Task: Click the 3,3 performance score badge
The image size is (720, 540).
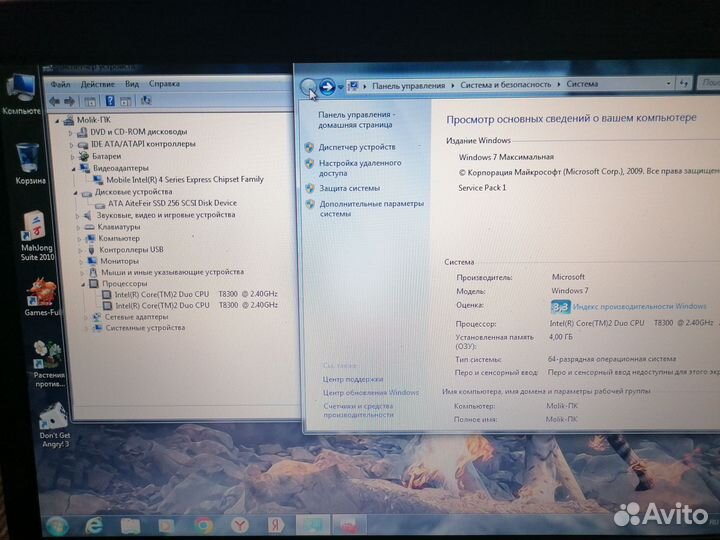Action: tap(560, 307)
